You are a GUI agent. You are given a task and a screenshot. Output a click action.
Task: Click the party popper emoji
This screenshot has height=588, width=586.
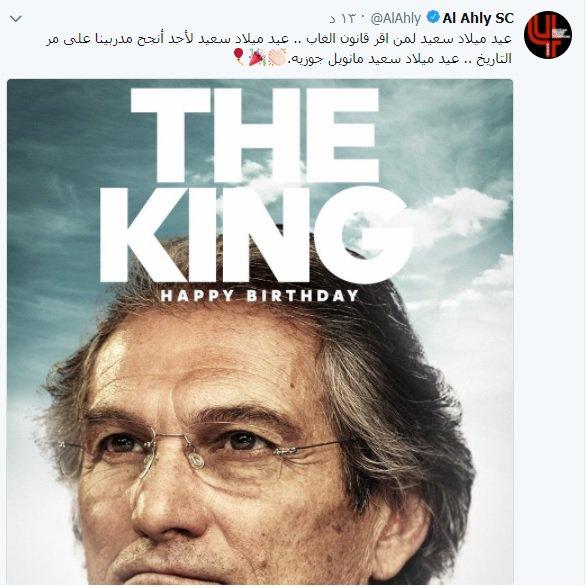coord(257,57)
